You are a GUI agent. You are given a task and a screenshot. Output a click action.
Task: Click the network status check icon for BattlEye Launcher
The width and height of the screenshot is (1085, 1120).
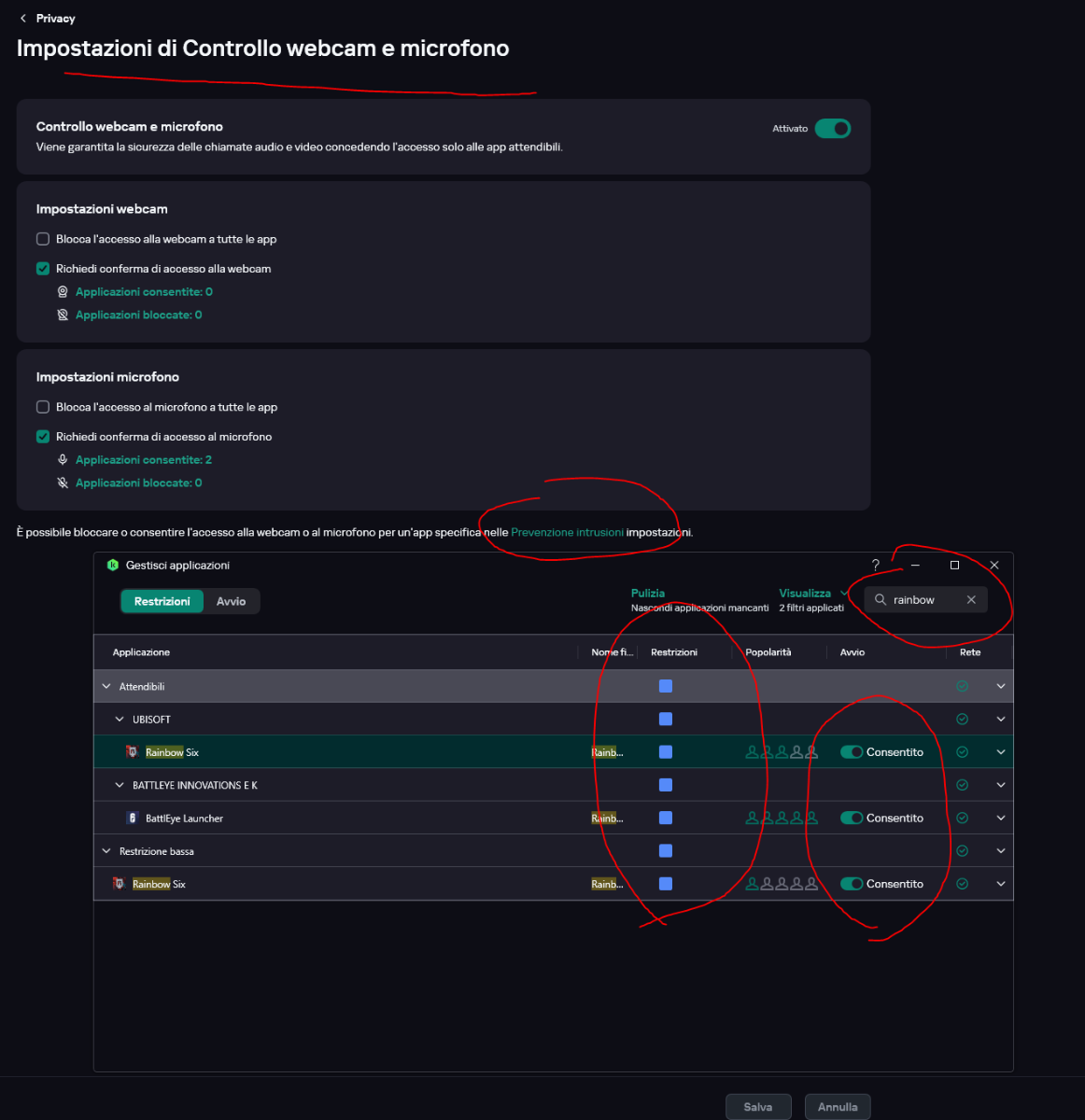click(962, 819)
